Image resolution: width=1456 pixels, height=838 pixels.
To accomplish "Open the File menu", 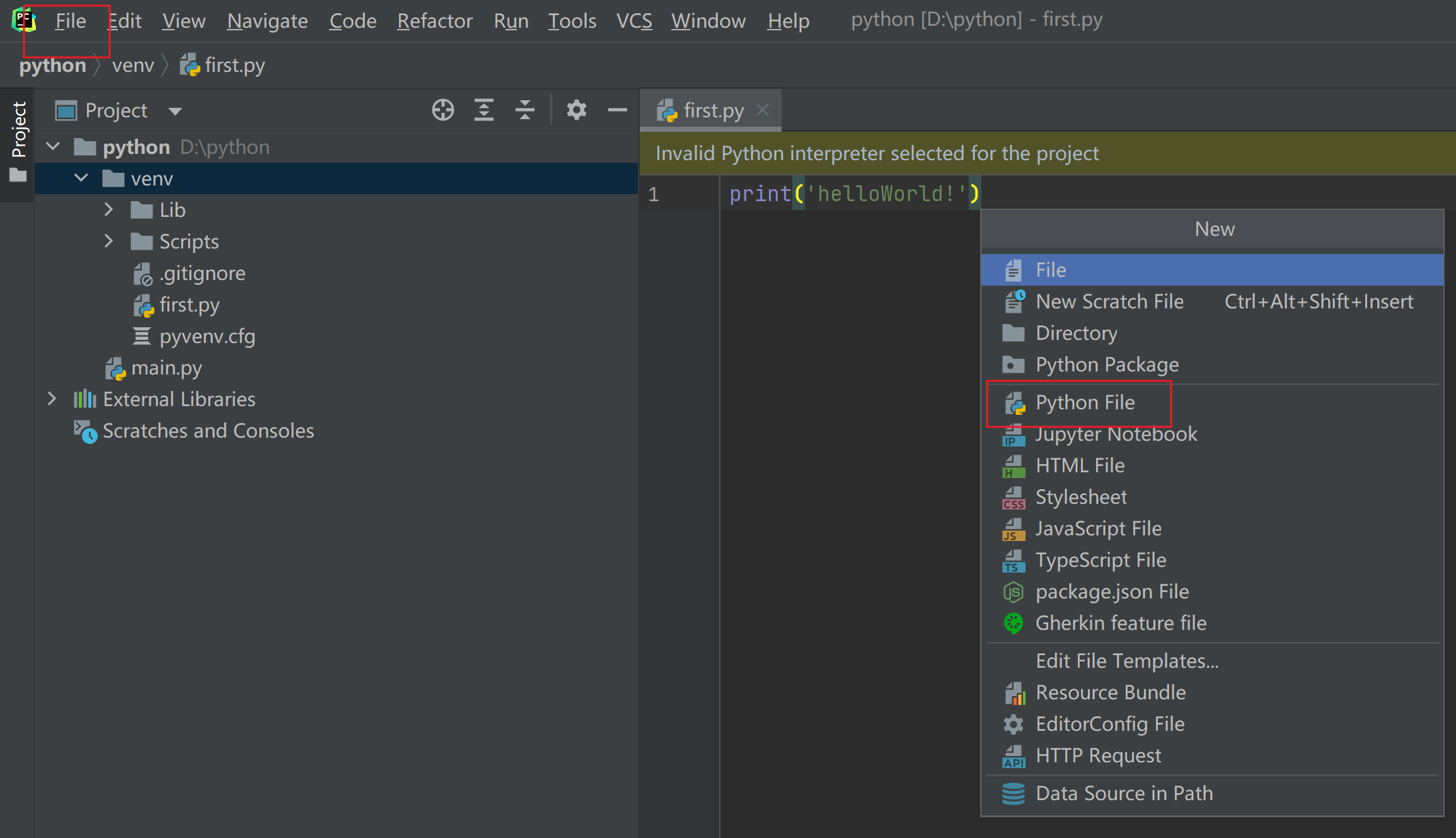I will (70, 21).
